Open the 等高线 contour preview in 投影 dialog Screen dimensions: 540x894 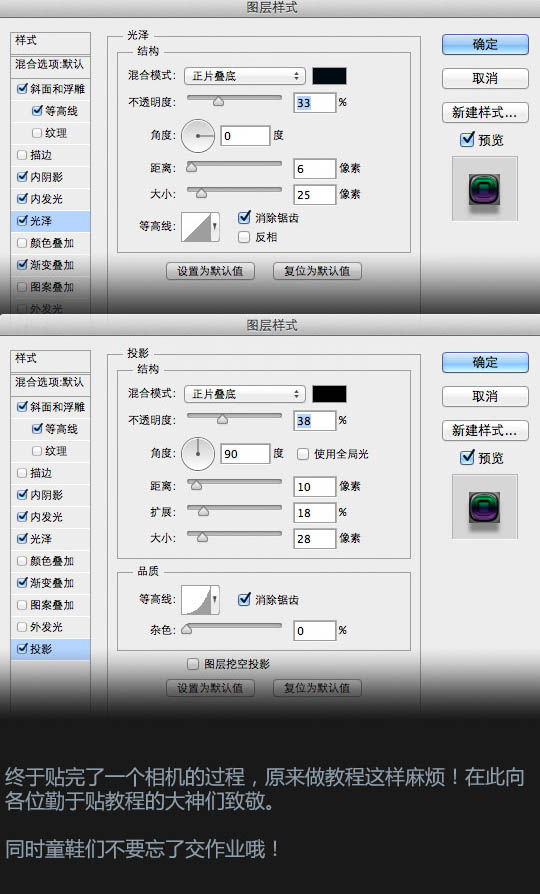pyautogui.click(x=196, y=599)
